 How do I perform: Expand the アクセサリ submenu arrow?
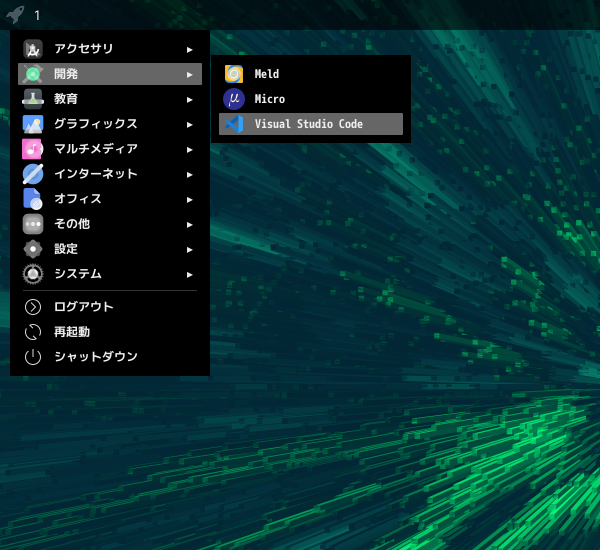point(189,50)
